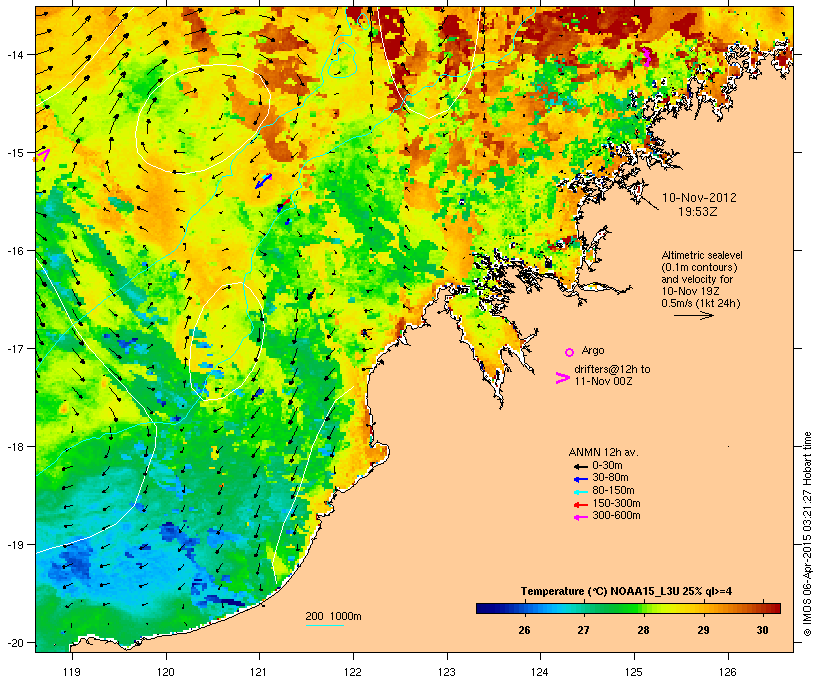Screen dimensions: 820x680
Task: Click the blue ANMN mooring arrow near 121E
Action: click(263, 181)
